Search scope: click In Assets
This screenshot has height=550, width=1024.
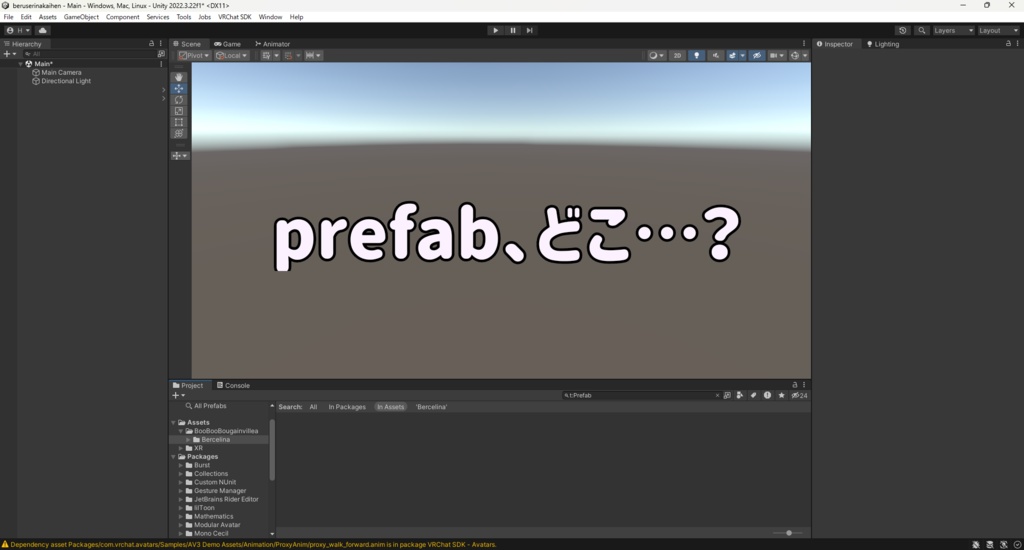pyautogui.click(x=390, y=407)
